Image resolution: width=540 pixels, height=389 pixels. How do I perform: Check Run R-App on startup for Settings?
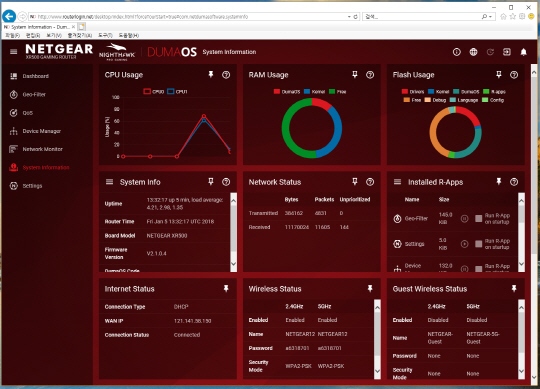coord(478,244)
